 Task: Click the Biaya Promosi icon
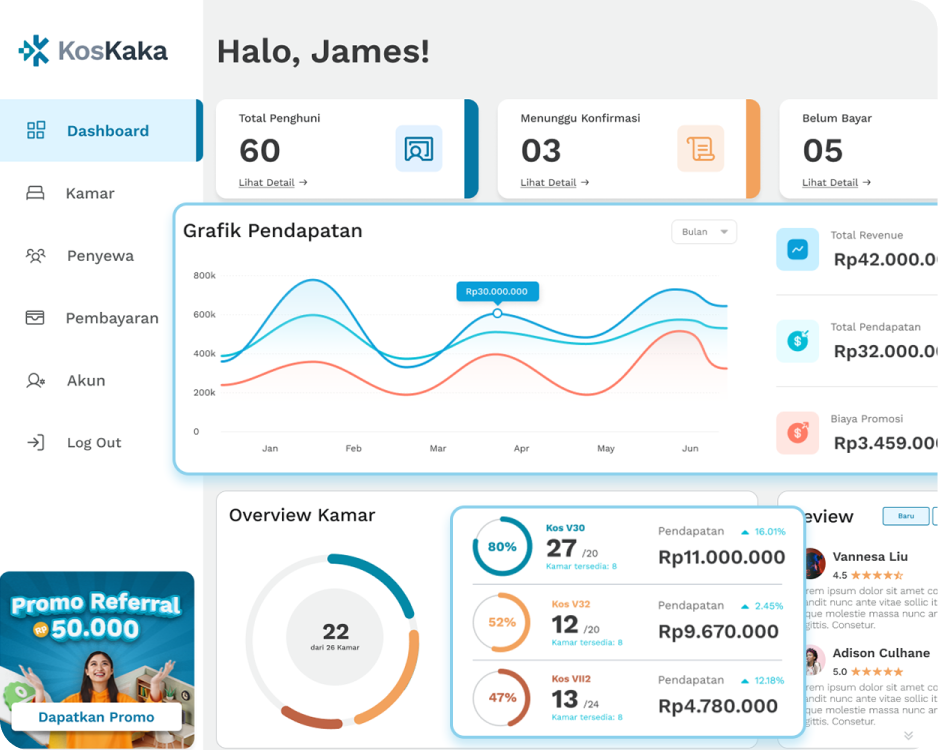coord(797,432)
